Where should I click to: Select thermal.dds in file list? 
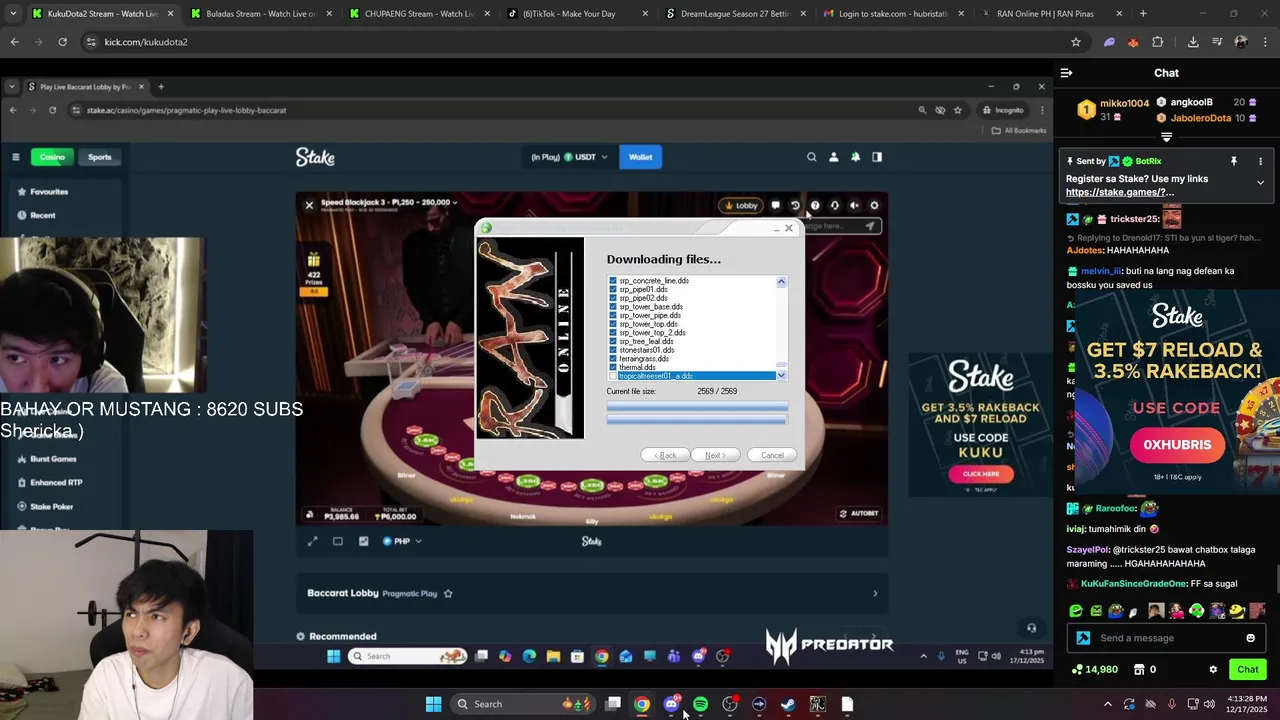pos(637,367)
